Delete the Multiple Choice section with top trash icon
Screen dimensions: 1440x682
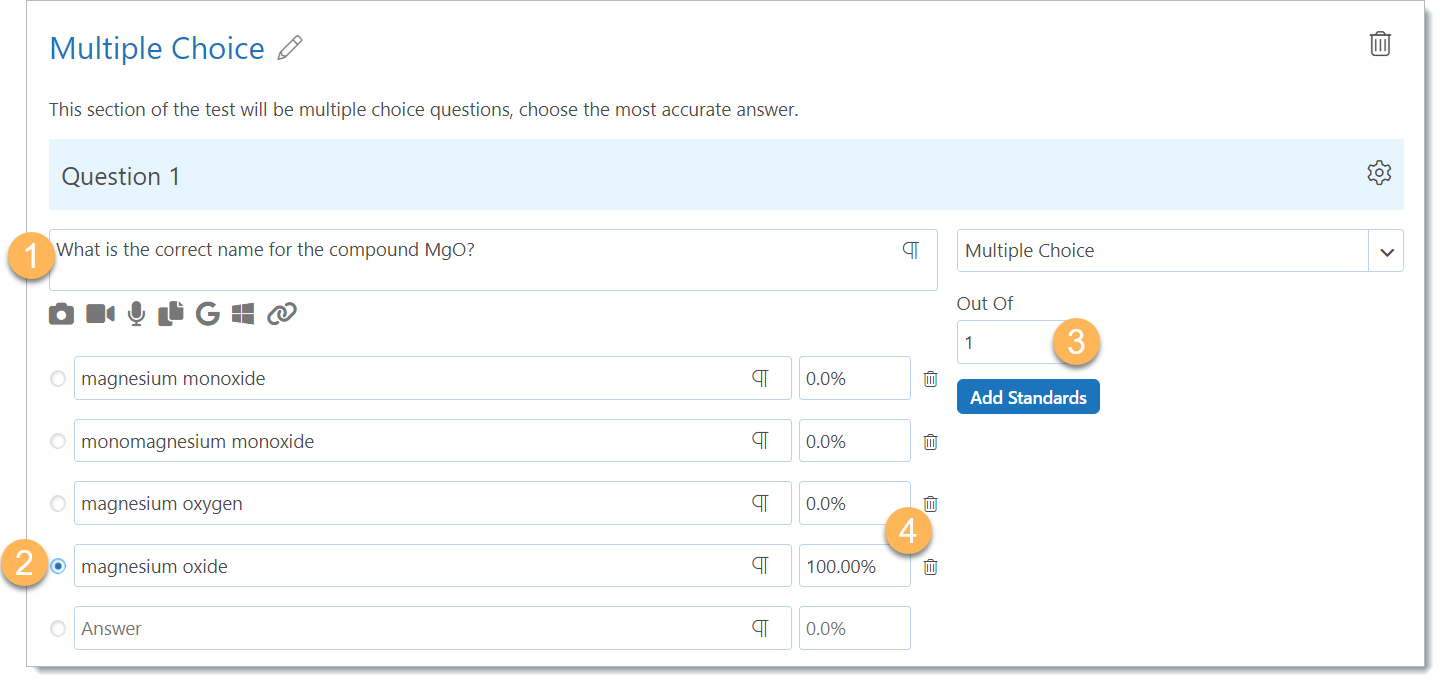tap(1380, 44)
